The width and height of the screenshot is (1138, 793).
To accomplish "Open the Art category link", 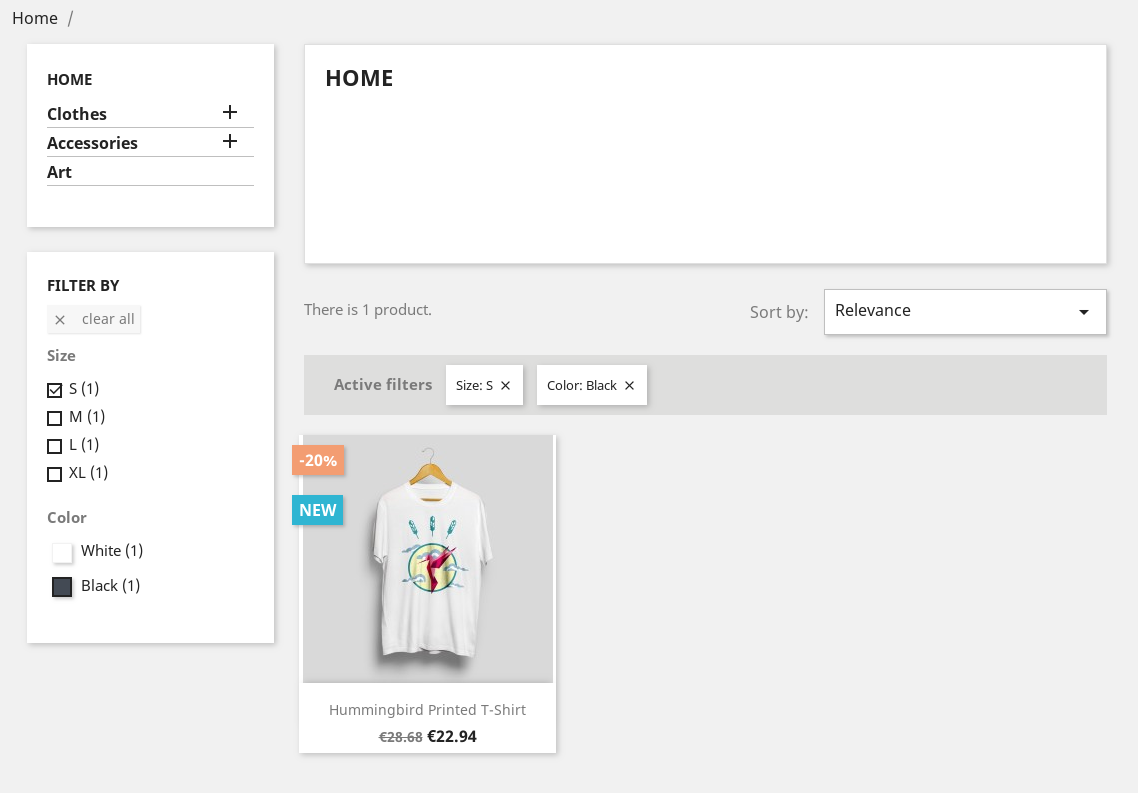I will tap(60, 172).
